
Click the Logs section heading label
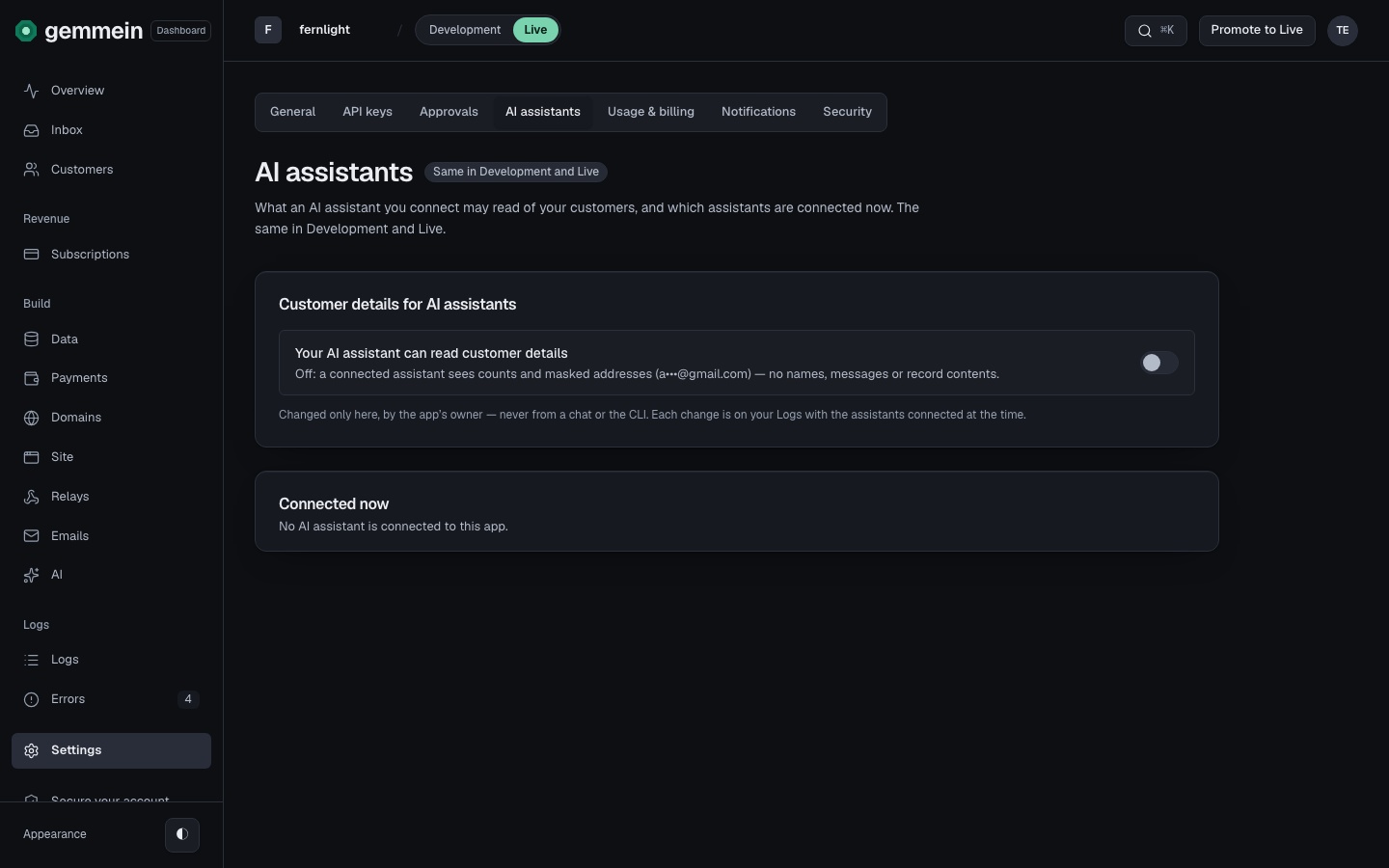click(x=36, y=625)
